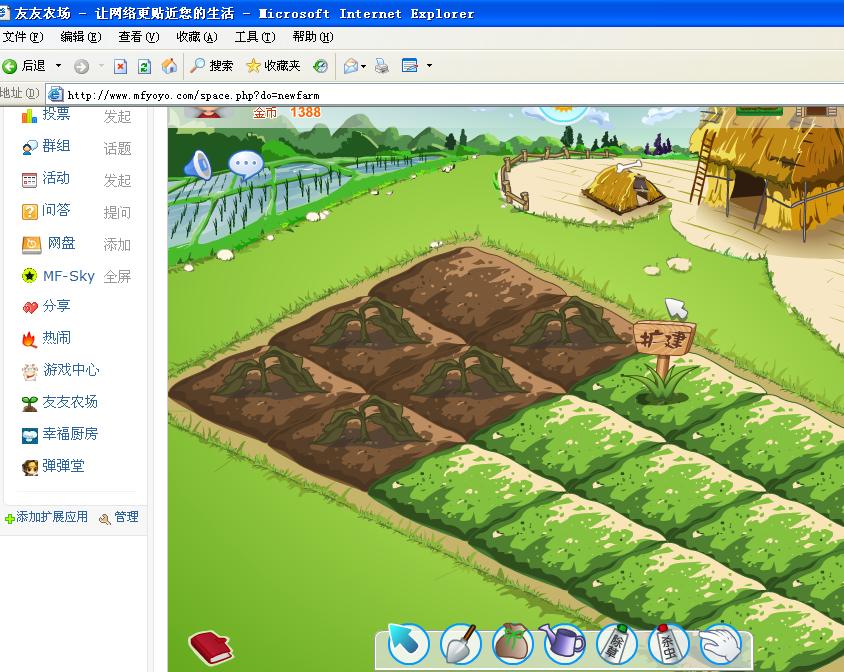
Task: Click 添加 next to 网盘
Action: pos(117,244)
